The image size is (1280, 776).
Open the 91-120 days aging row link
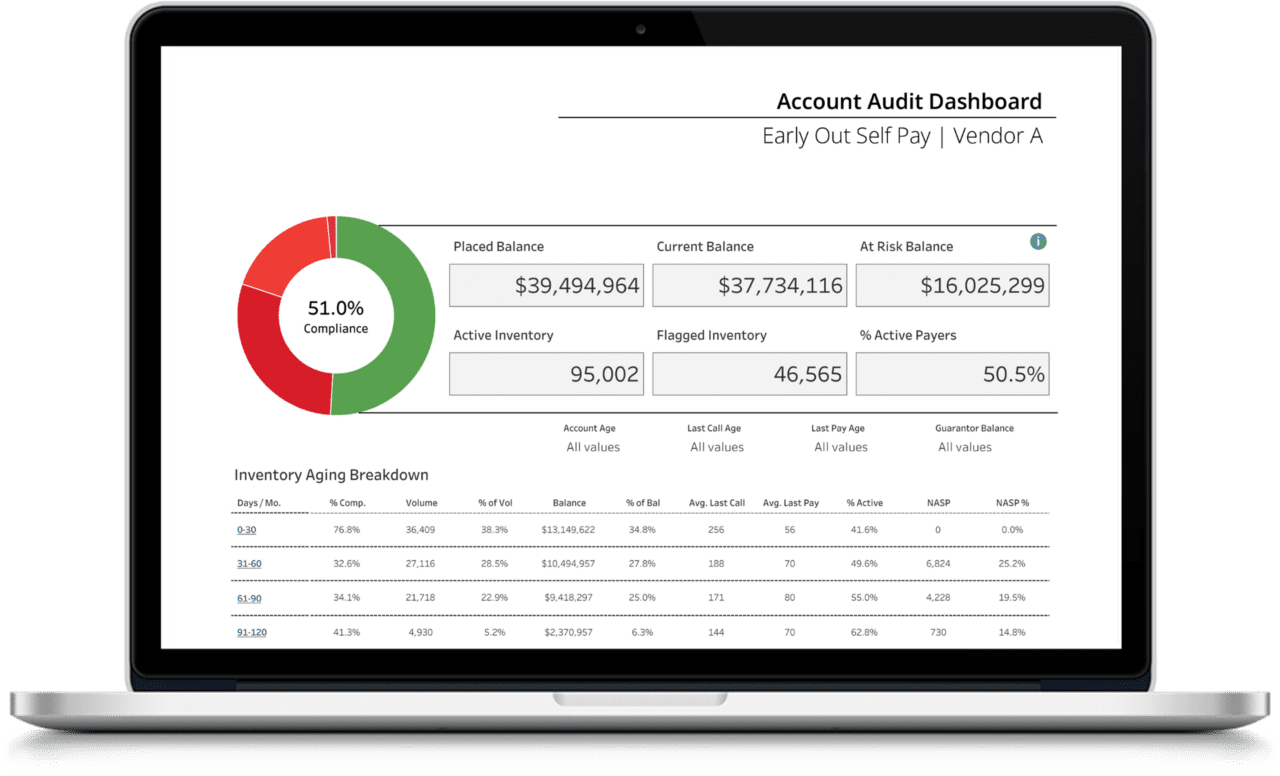point(251,632)
